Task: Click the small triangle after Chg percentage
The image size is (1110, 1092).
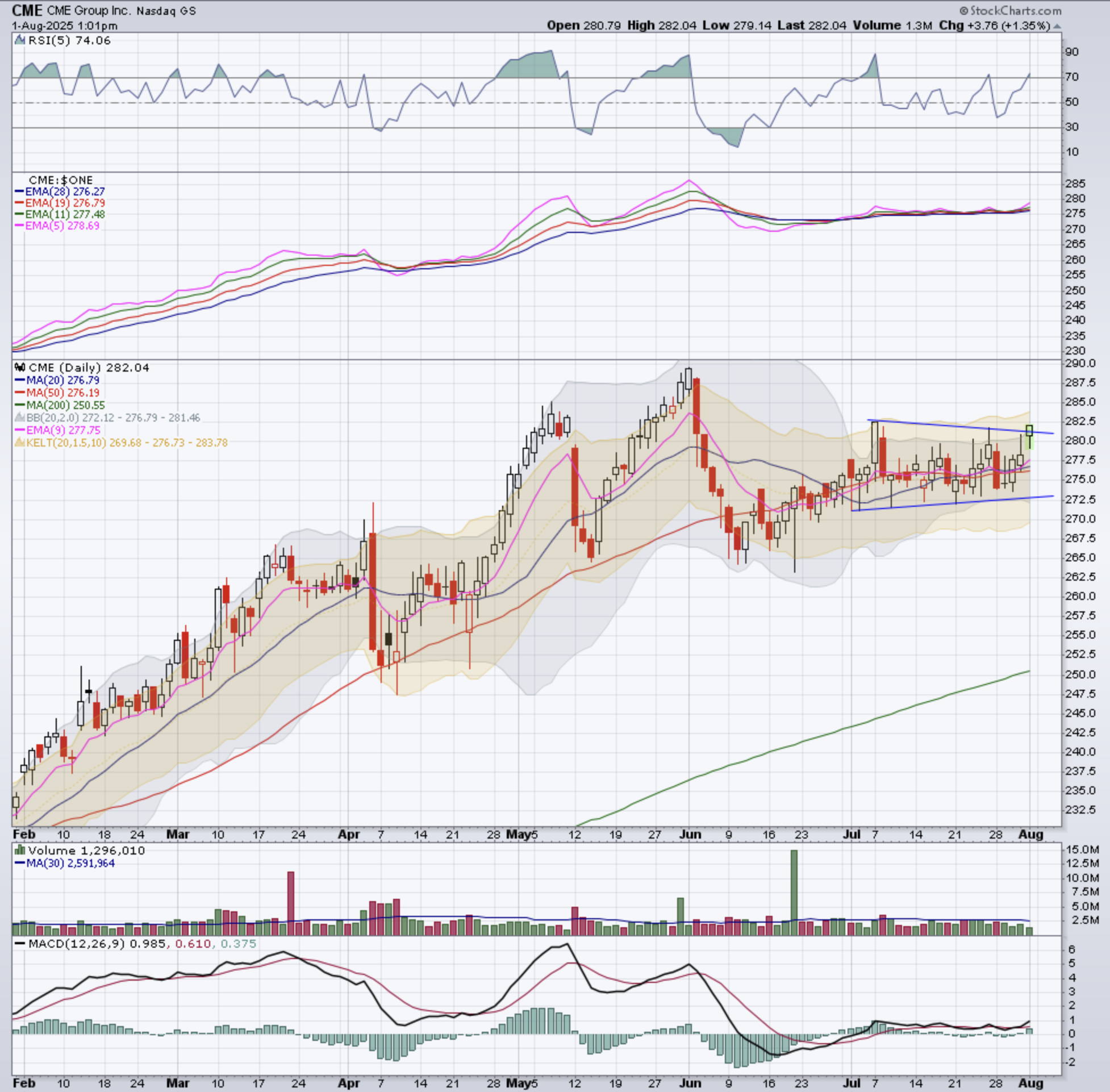Action: [x=1057, y=26]
